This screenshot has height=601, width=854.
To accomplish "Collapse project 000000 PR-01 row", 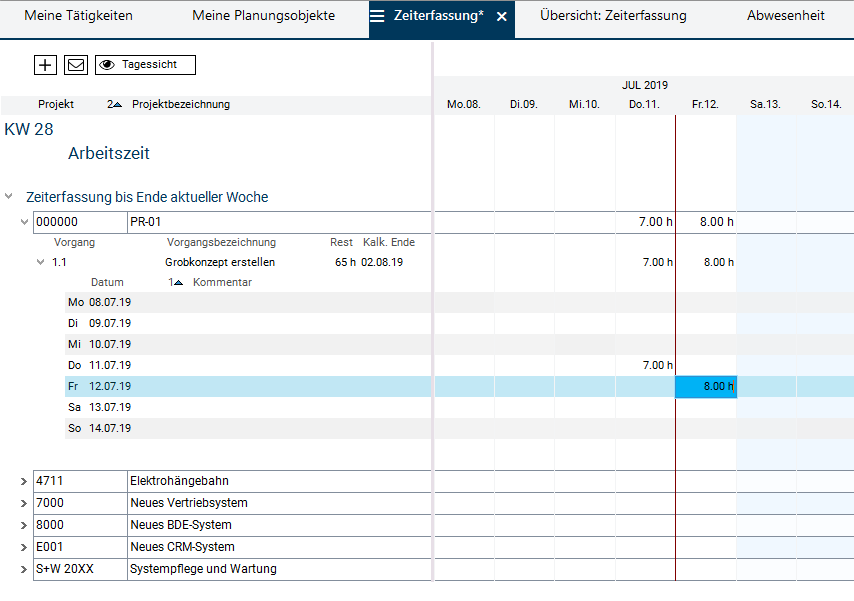I will (x=25, y=222).
